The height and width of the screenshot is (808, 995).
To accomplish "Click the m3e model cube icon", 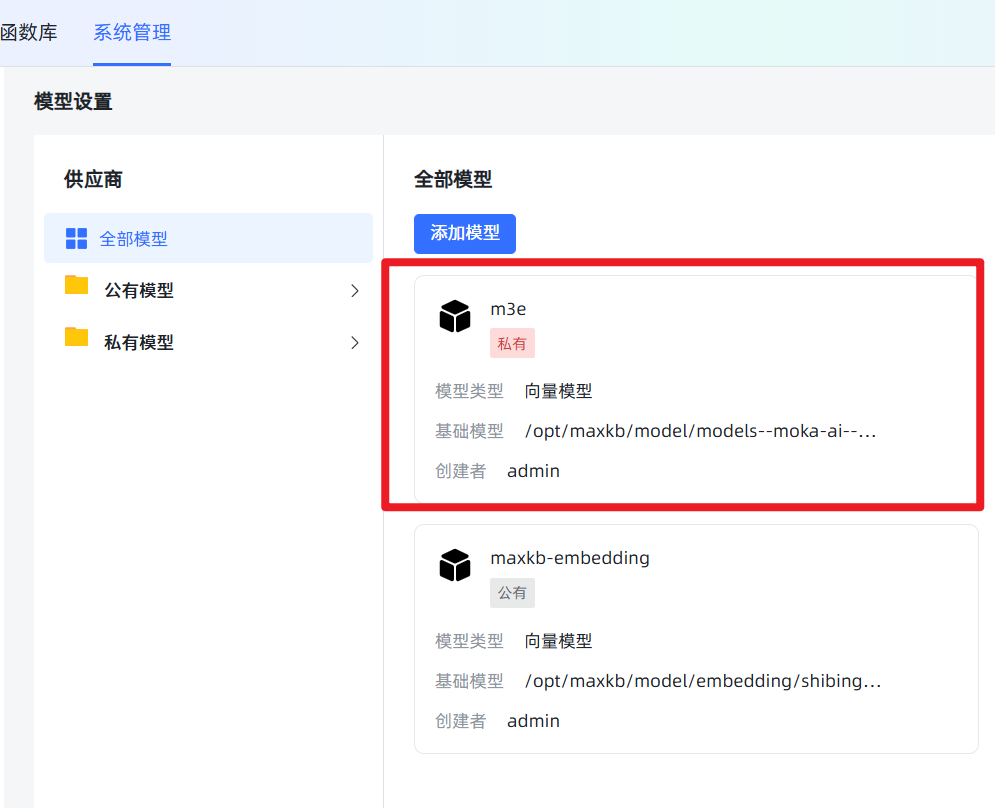I will (x=455, y=316).
